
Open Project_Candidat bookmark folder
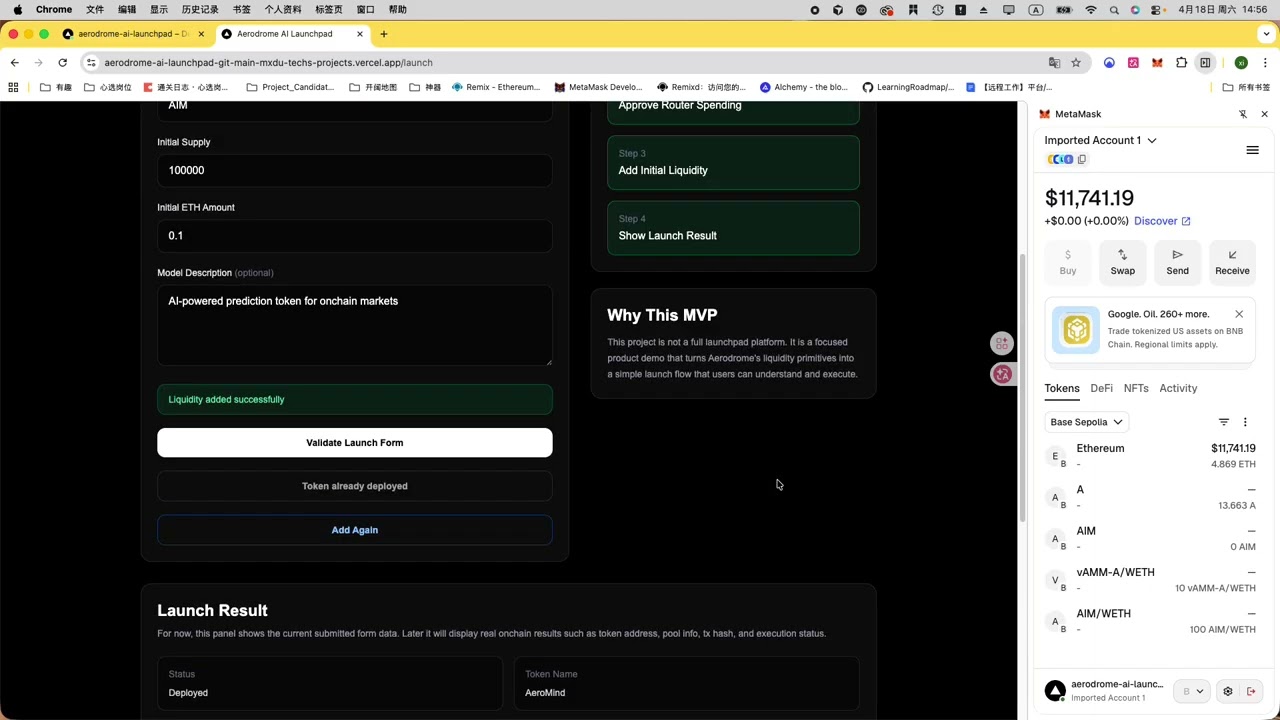pos(291,87)
